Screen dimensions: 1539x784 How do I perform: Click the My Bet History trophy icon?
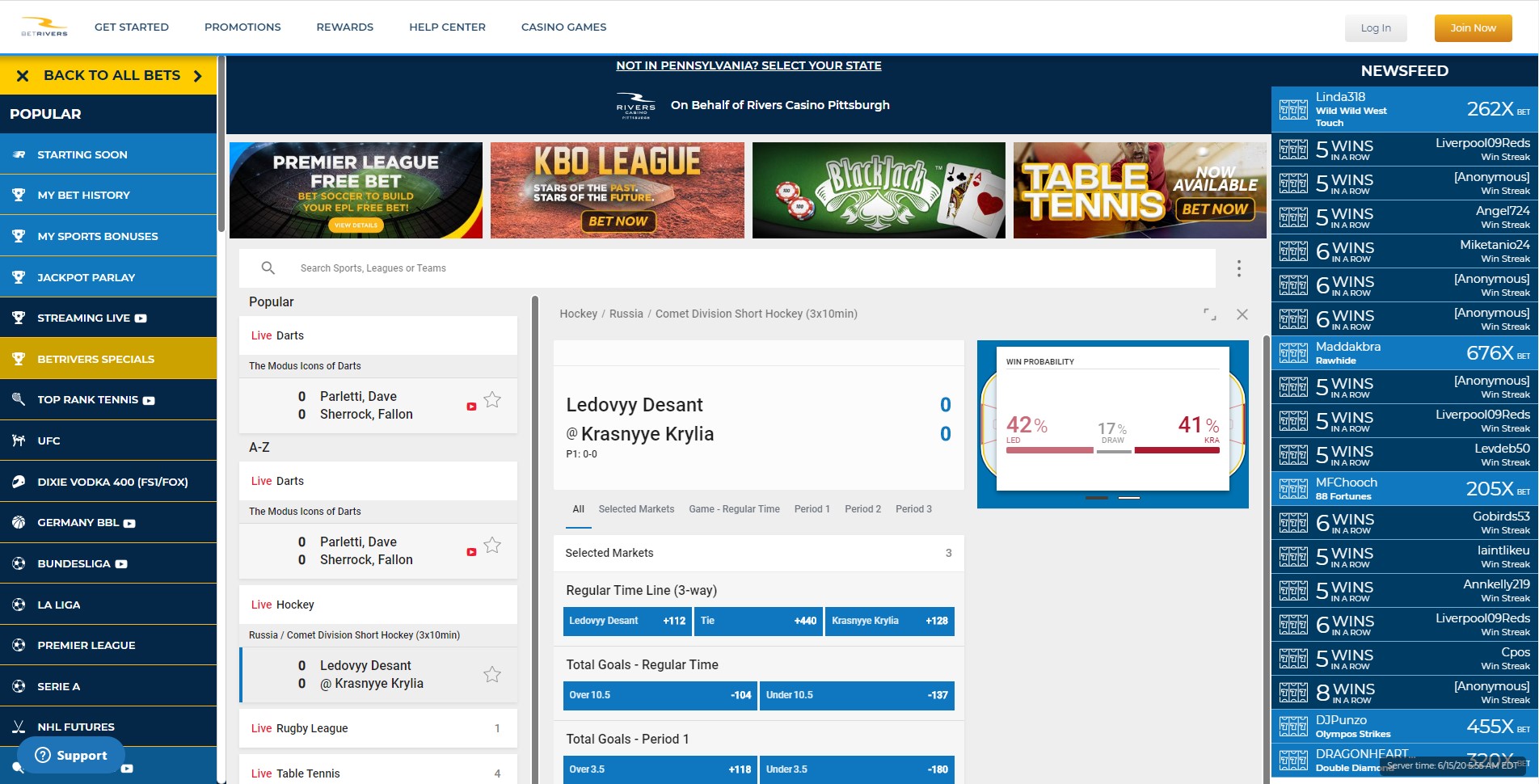pos(19,195)
